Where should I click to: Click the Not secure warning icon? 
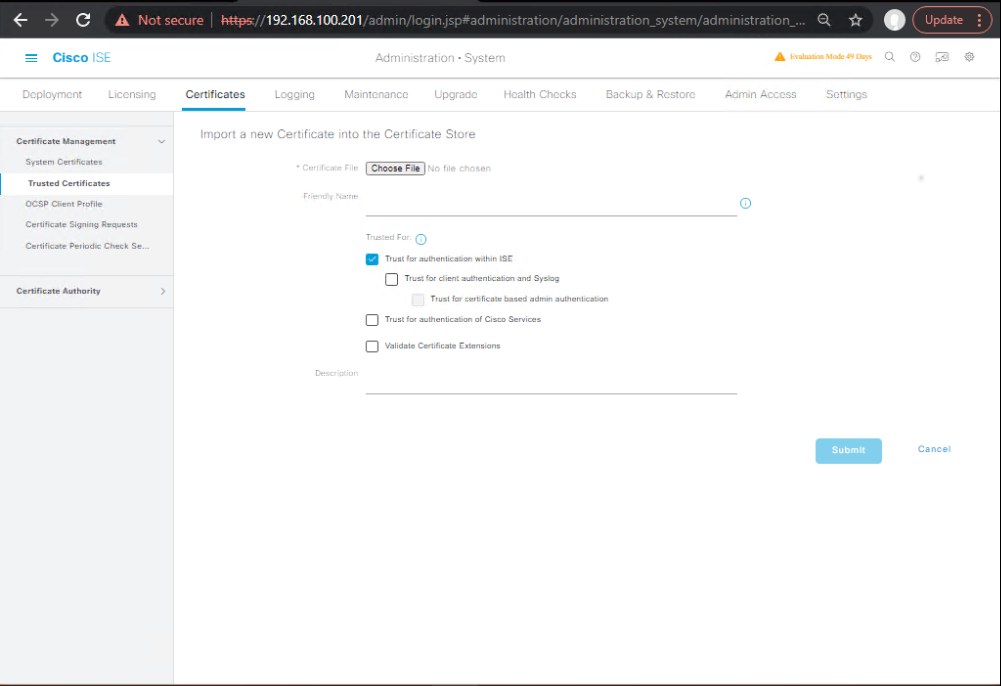[122, 20]
